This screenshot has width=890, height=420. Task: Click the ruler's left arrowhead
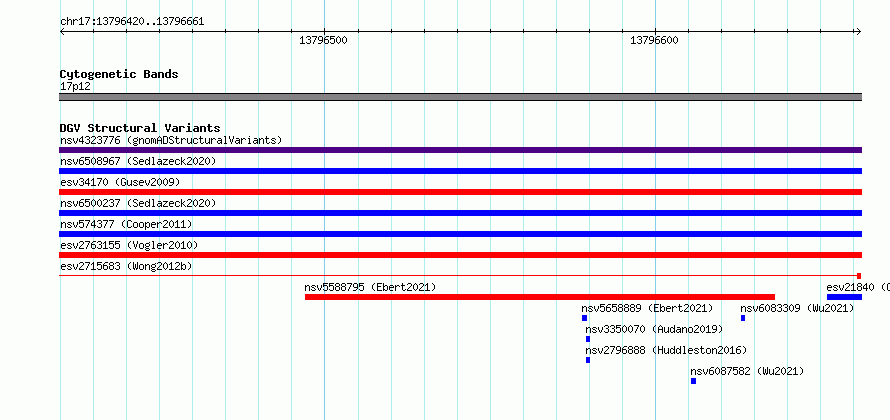click(x=62, y=32)
